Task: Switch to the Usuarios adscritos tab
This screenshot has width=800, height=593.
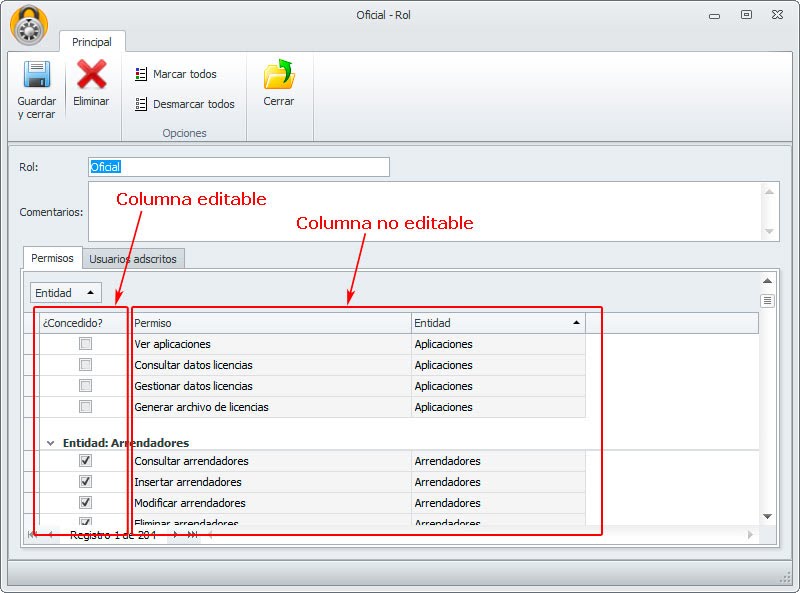Action: pyautogui.click(x=133, y=259)
